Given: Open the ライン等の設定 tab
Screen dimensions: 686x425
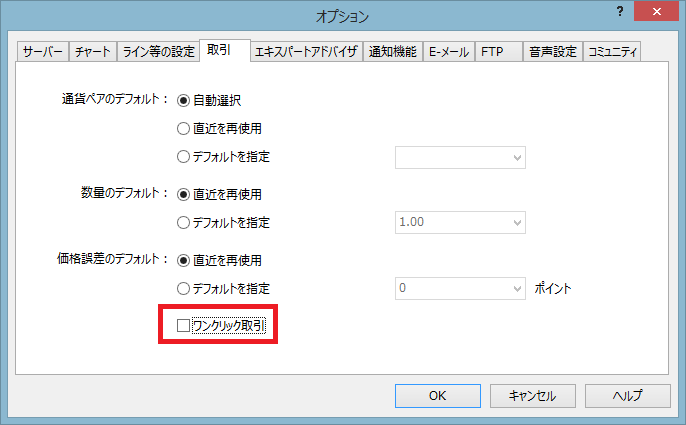Looking at the screenshot, I should [x=158, y=52].
